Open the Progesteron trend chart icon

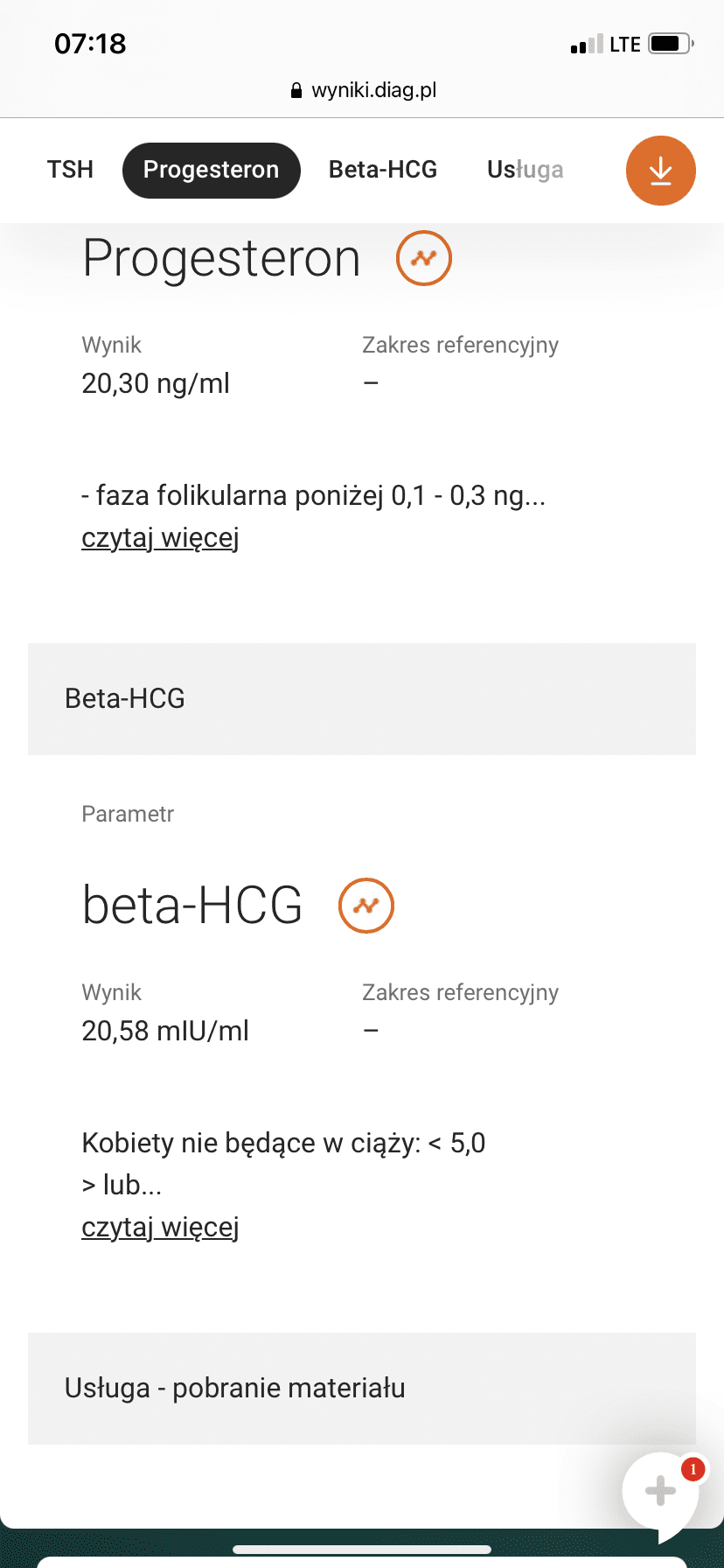424,258
